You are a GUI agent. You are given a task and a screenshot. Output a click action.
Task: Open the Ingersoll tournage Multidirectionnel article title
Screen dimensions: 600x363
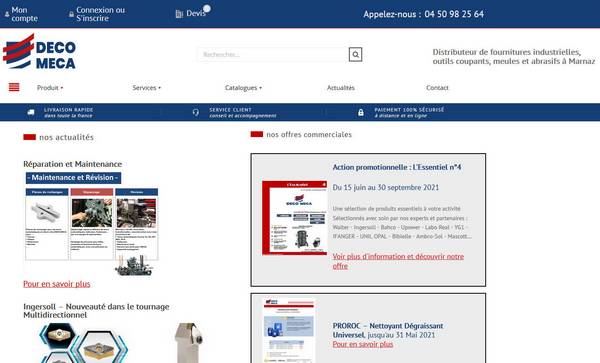(96, 311)
